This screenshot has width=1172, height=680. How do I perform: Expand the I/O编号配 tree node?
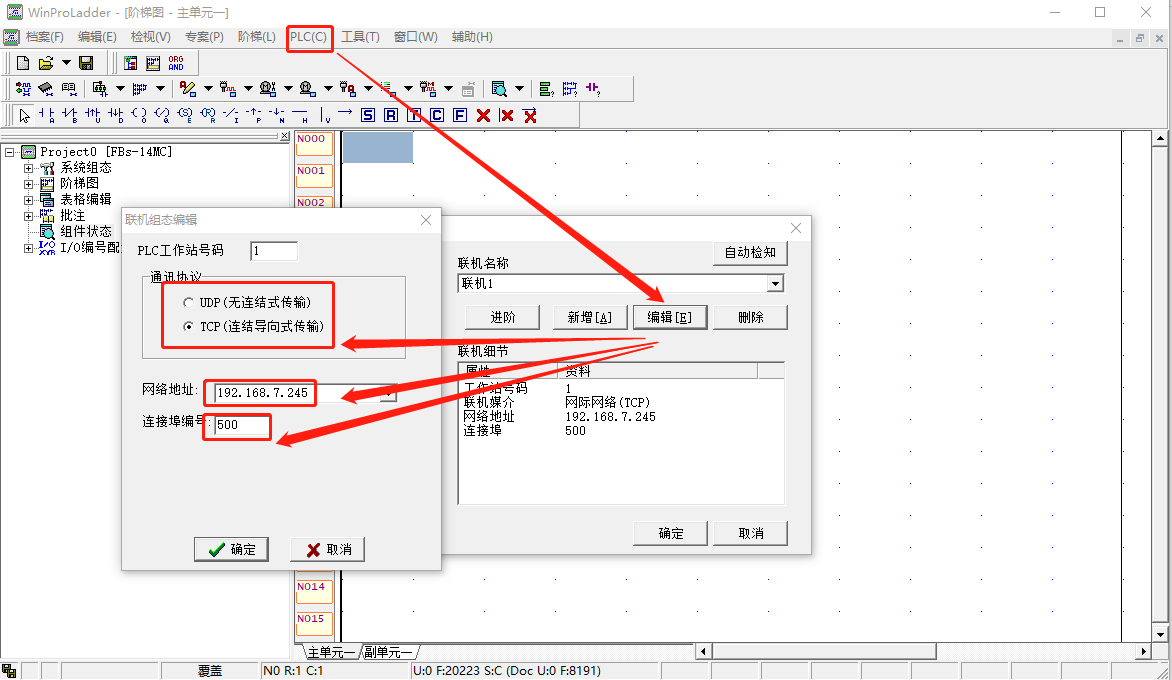click(28, 248)
